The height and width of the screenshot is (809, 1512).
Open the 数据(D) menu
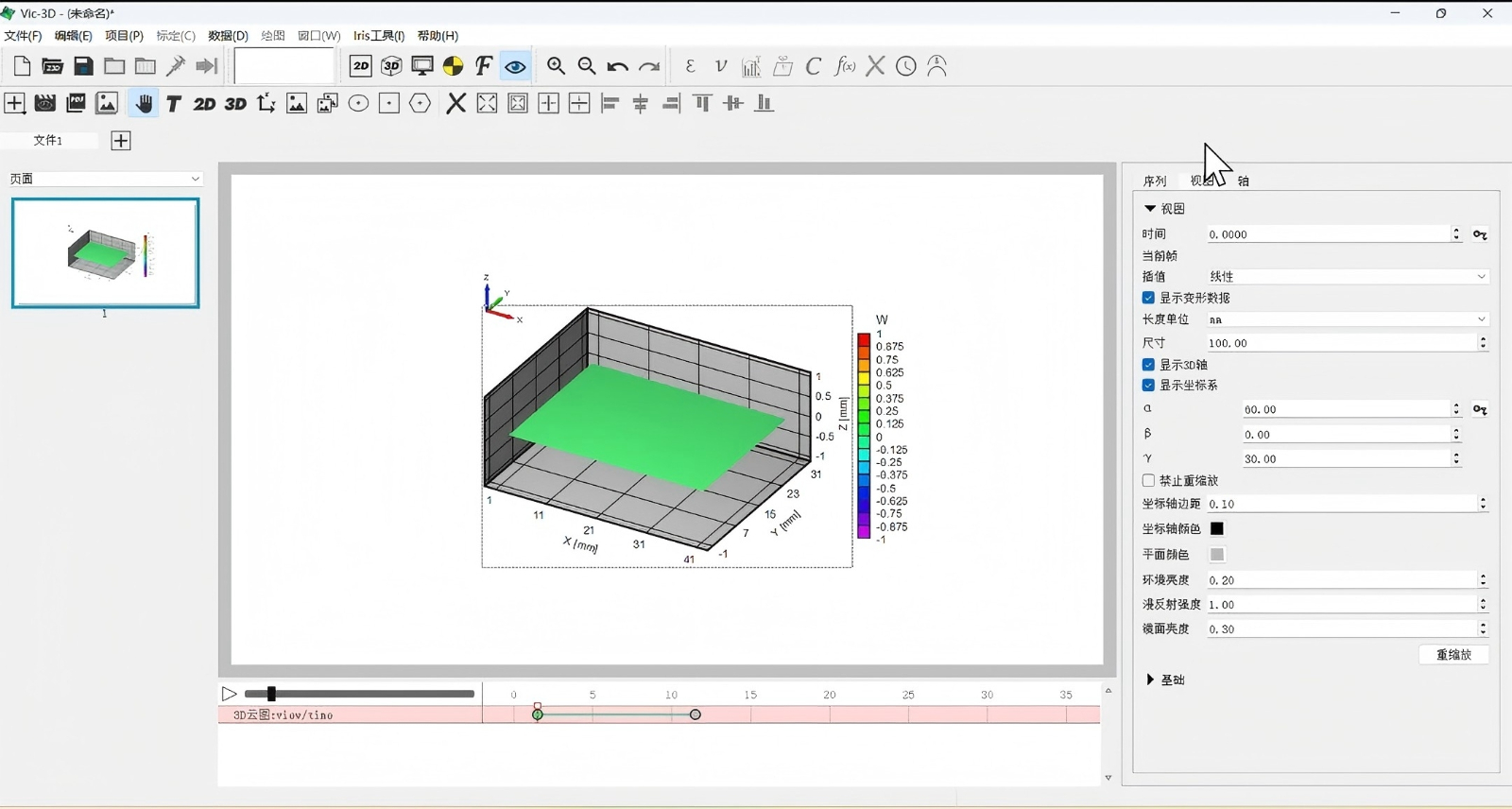tap(228, 36)
